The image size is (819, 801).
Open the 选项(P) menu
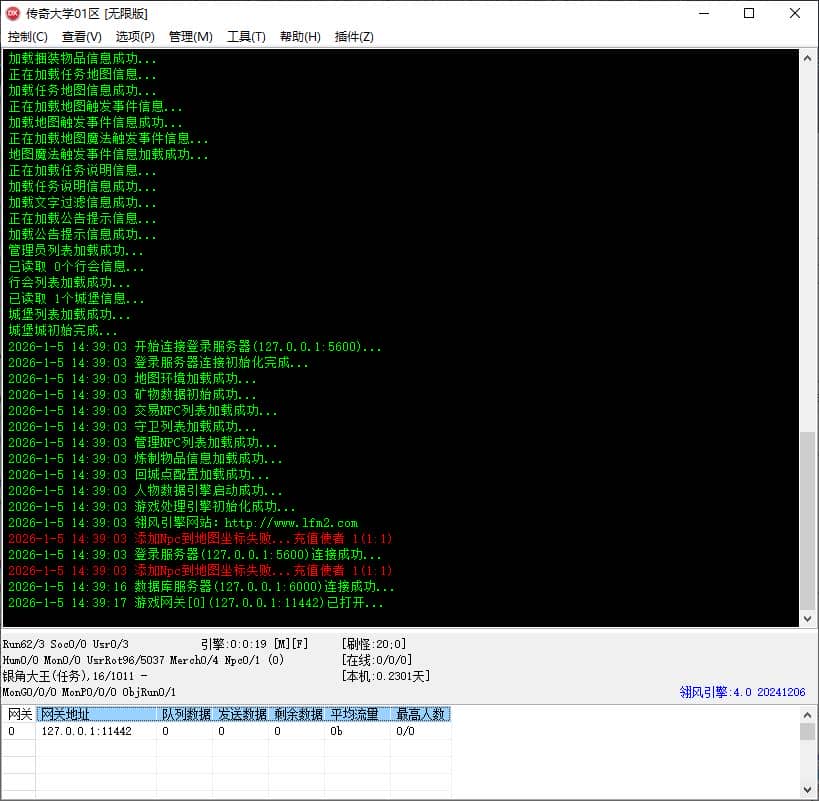(135, 37)
